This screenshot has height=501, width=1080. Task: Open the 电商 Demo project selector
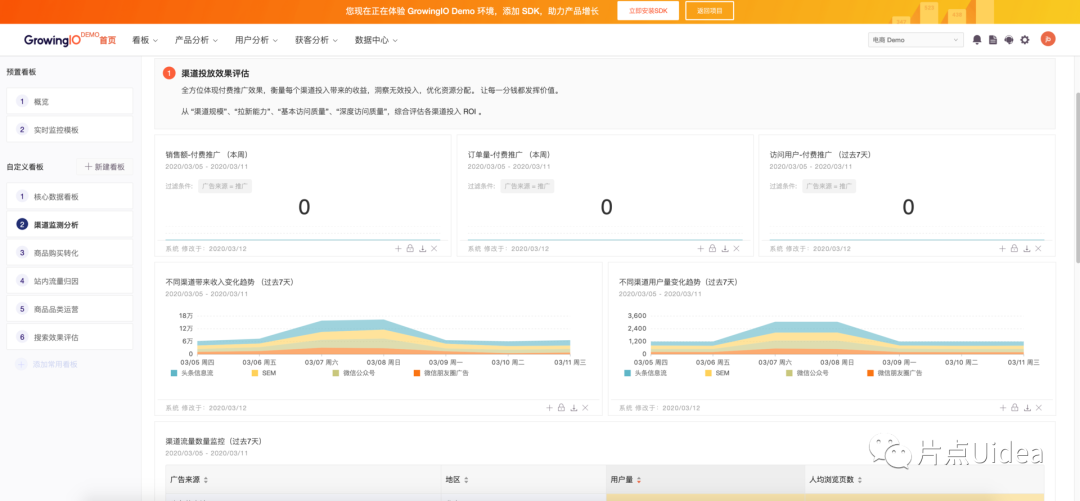click(915, 40)
